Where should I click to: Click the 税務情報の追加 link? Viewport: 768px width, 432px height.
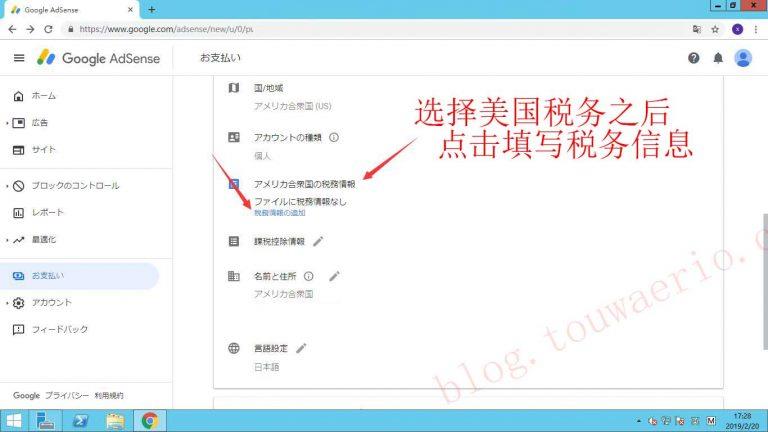click(x=280, y=213)
